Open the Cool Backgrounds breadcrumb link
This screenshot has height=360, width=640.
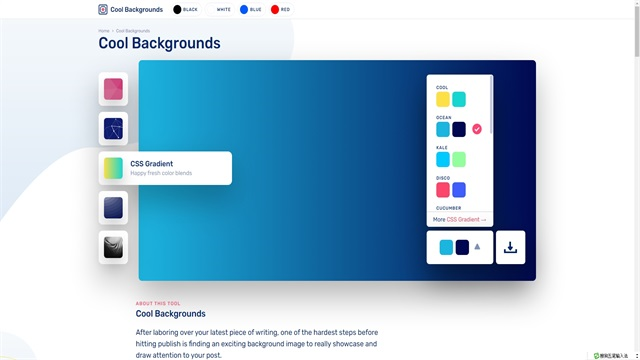pos(133,31)
